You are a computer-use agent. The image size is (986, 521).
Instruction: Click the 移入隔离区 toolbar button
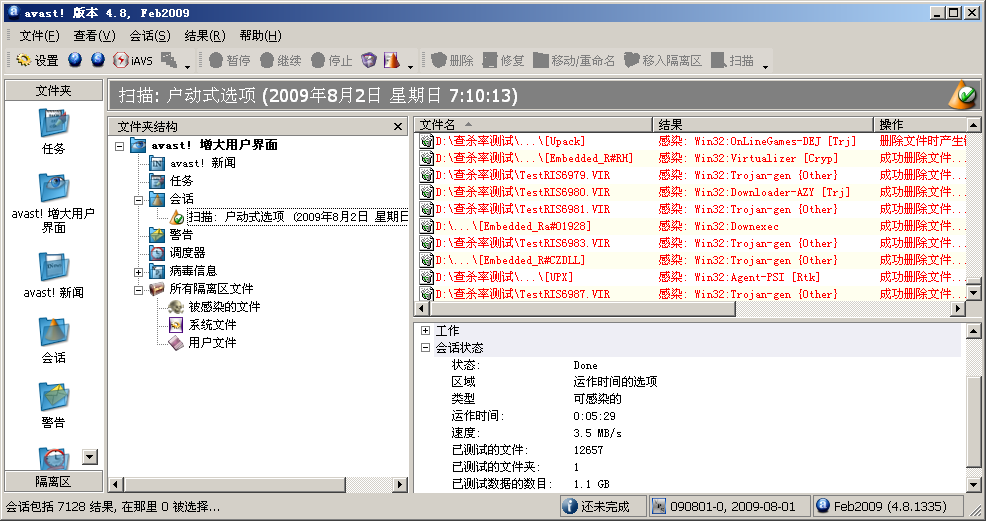point(663,60)
